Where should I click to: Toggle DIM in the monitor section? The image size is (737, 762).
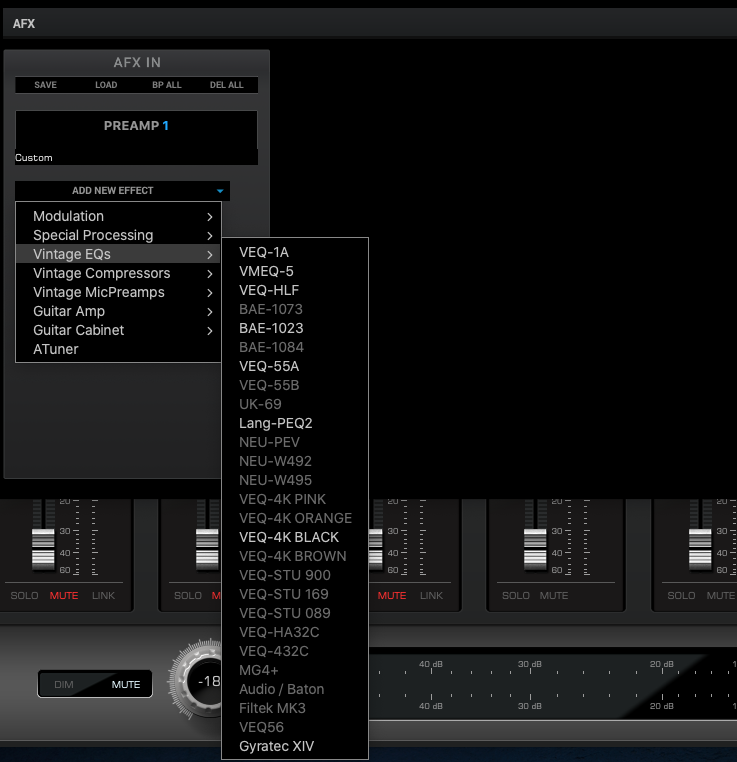click(64, 684)
